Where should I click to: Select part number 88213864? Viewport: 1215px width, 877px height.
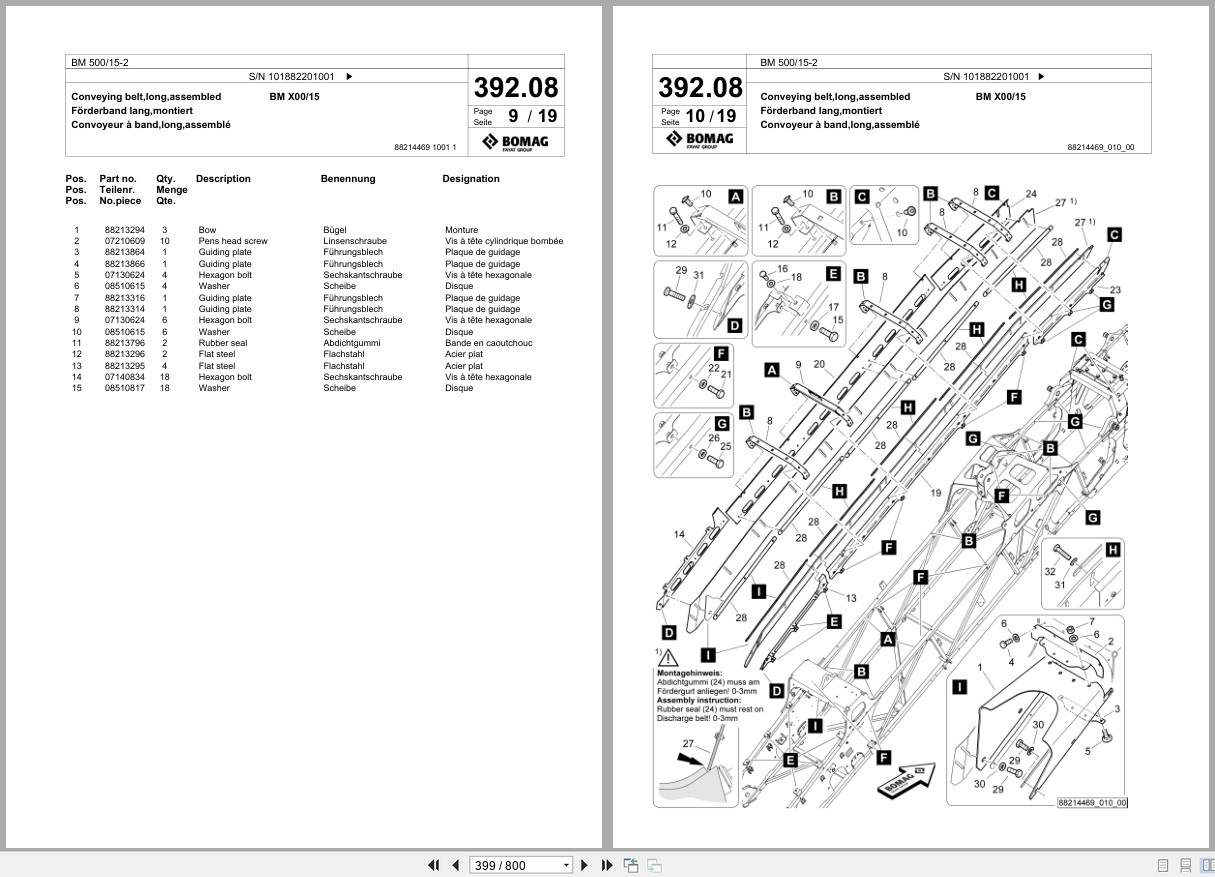click(123, 253)
